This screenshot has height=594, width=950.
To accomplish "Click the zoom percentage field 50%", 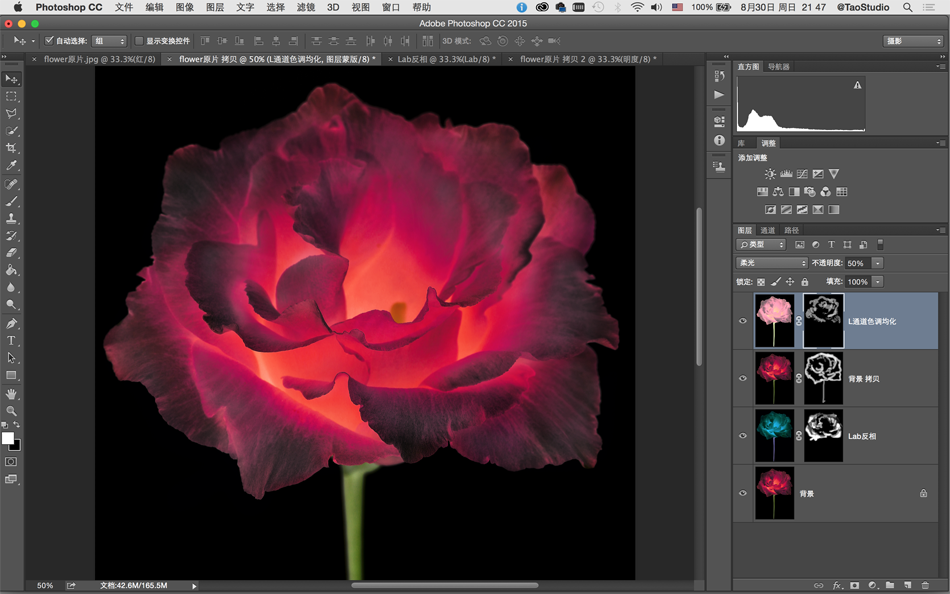I will (x=44, y=586).
